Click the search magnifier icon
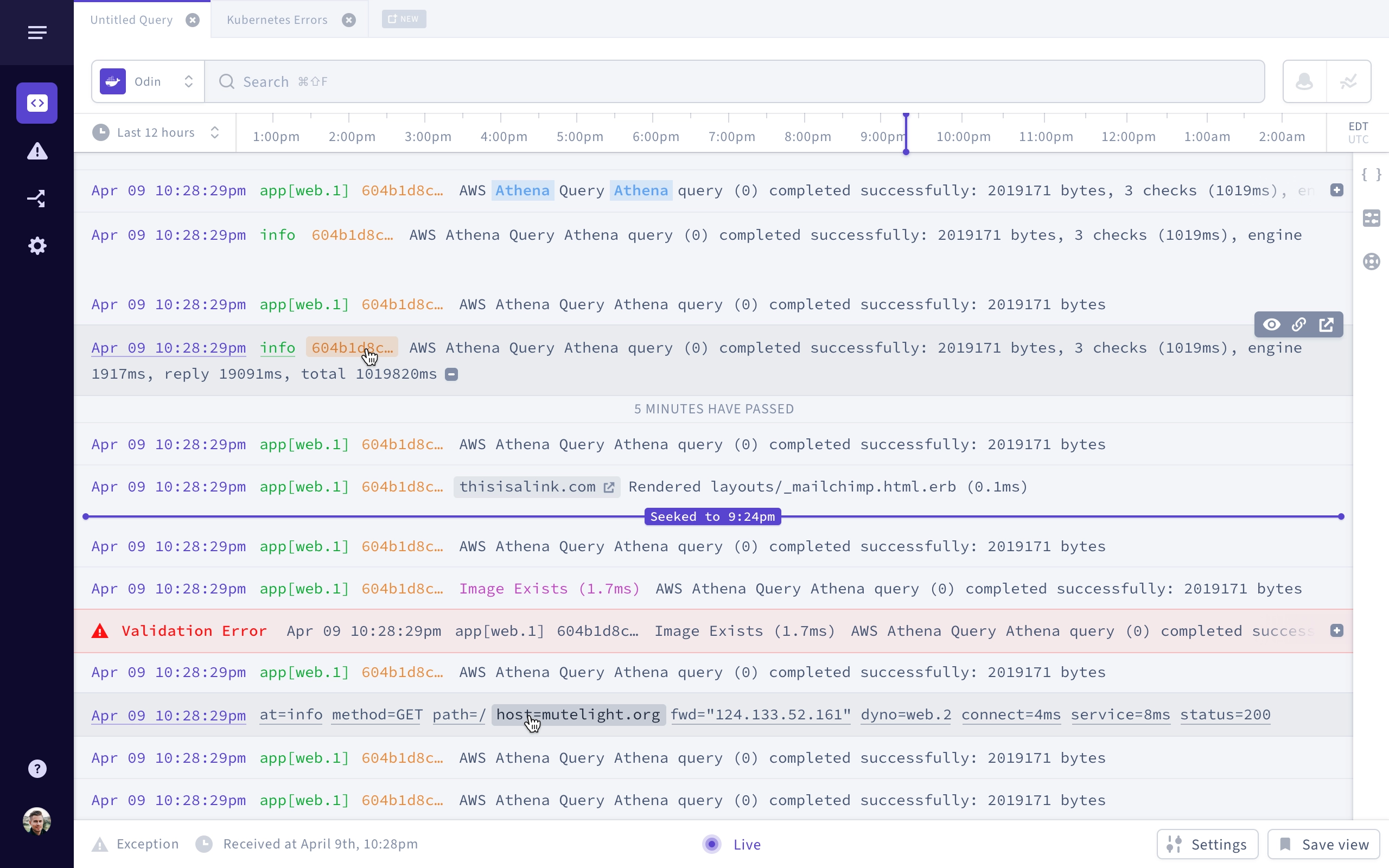 227,81
